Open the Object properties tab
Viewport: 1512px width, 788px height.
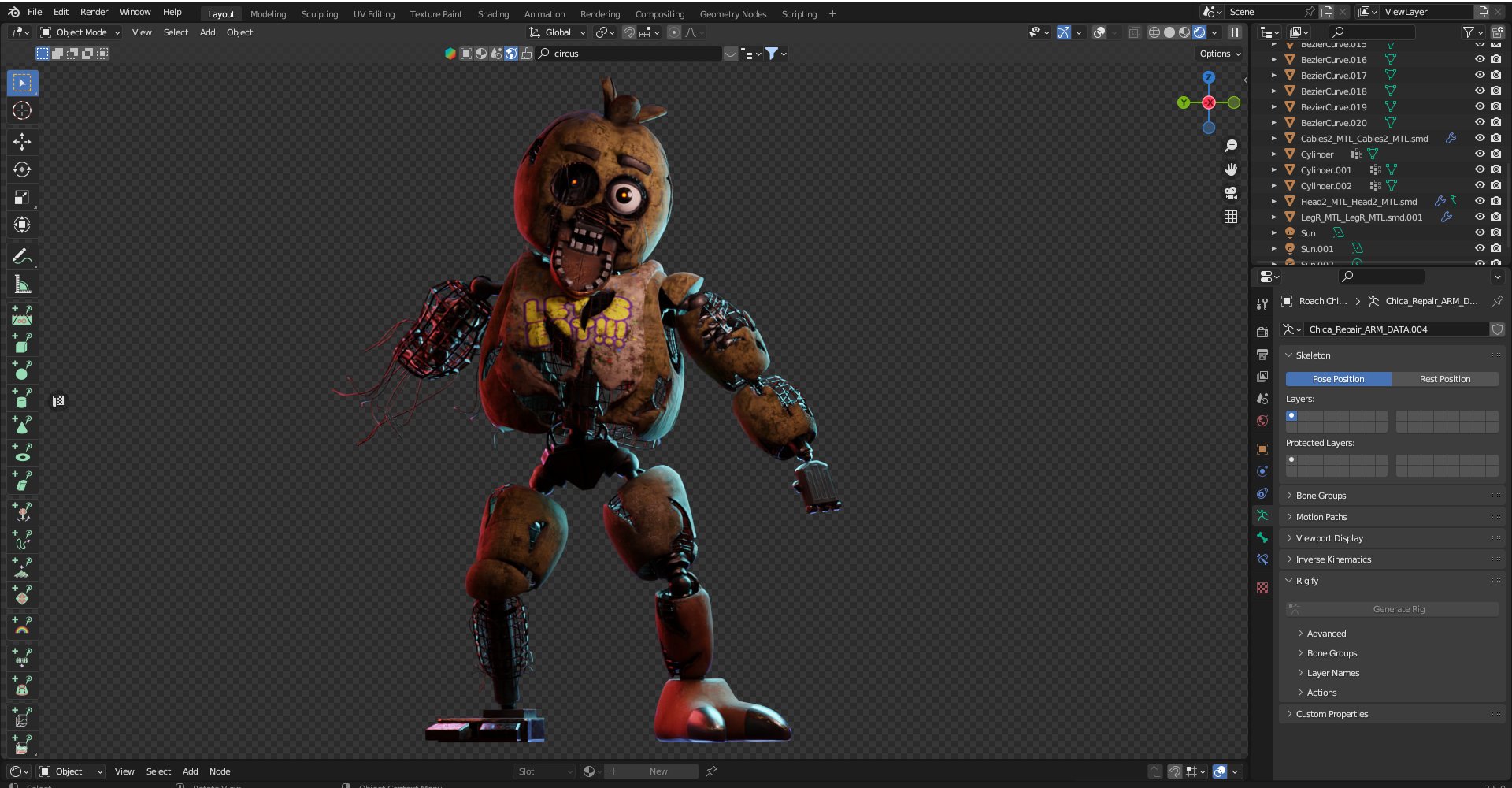(x=1262, y=449)
